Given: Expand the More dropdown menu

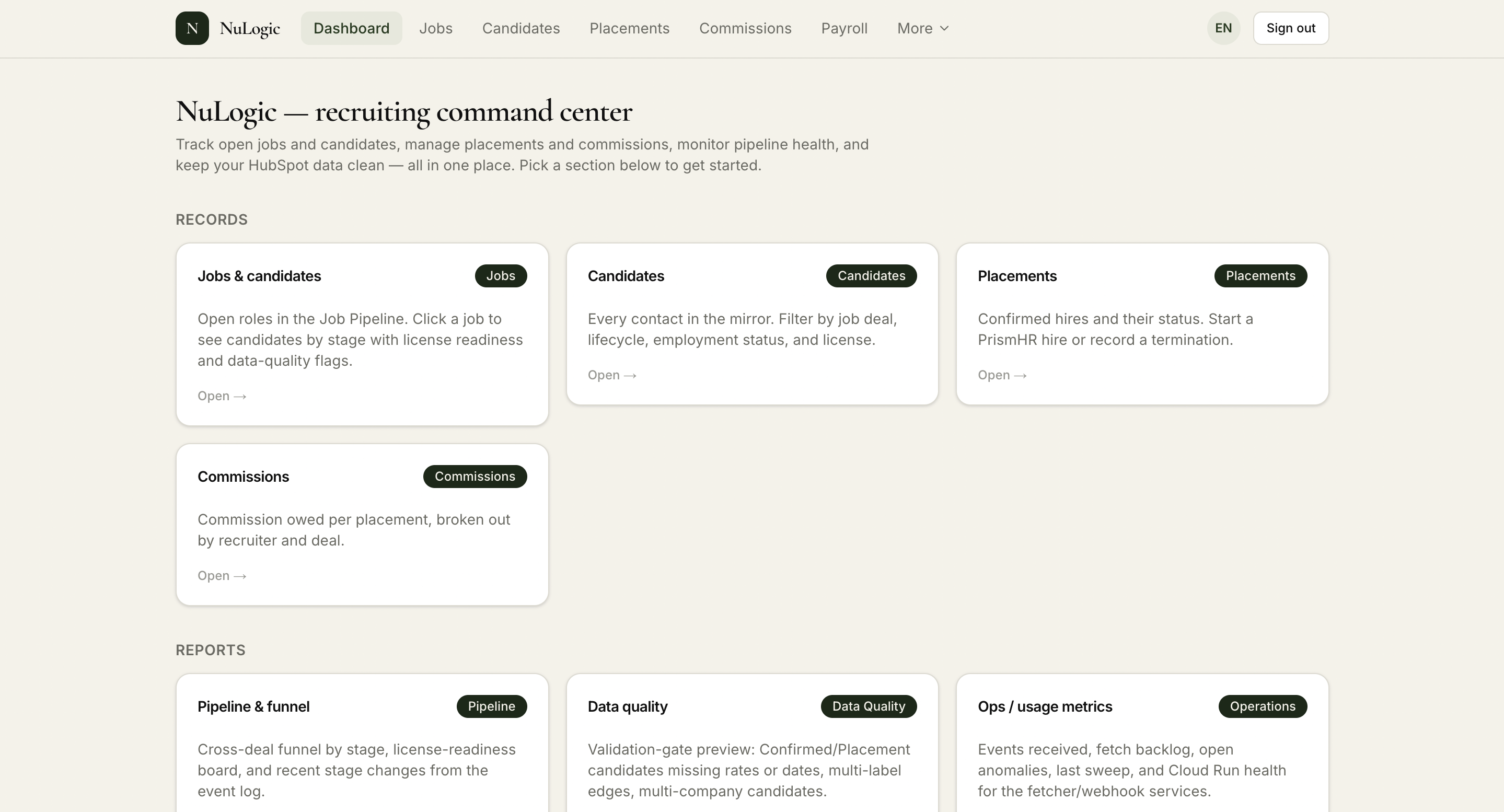Looking at the screenshot, I should [923, 28].
